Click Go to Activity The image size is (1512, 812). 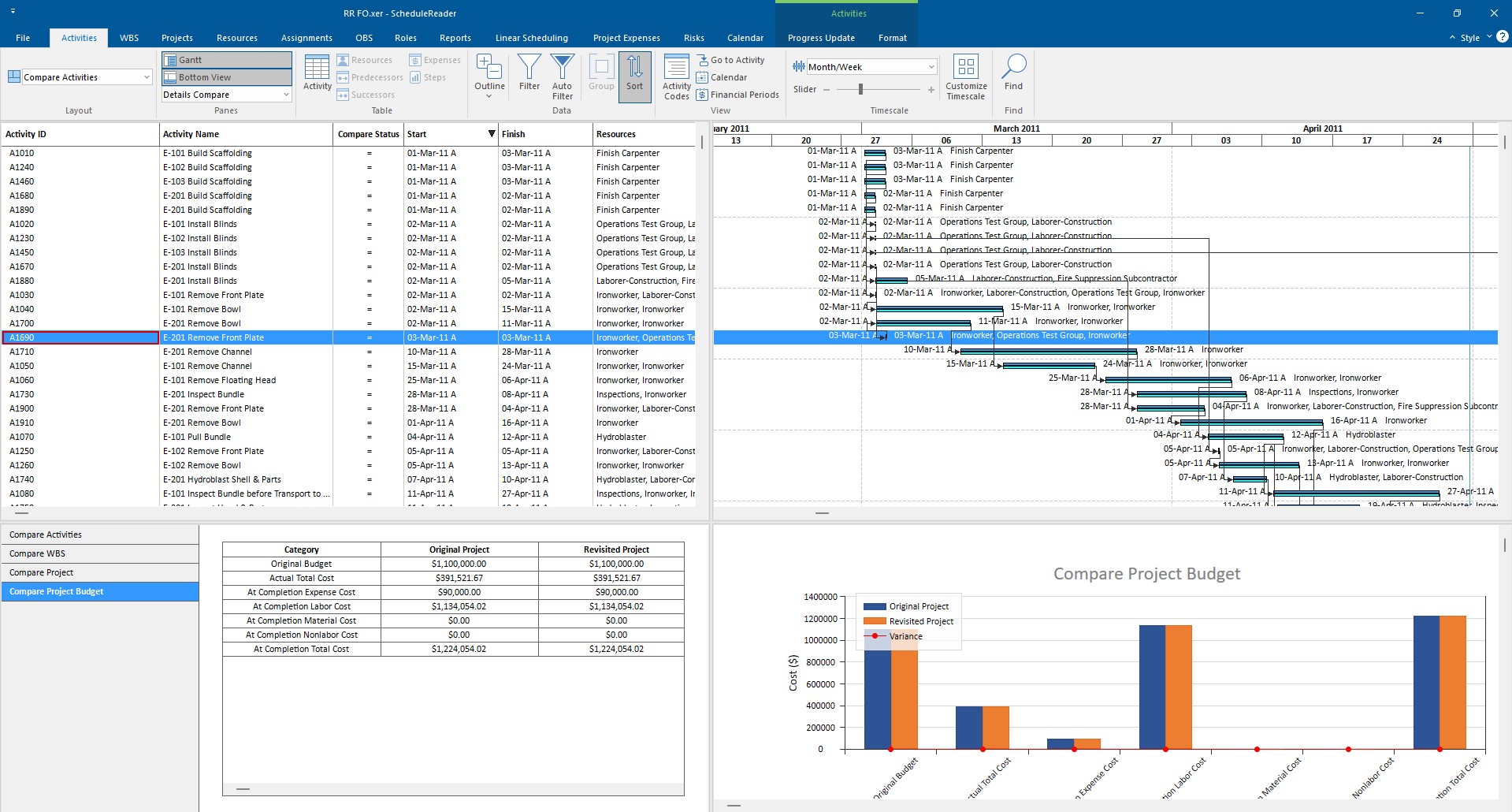tap(730, 60)
